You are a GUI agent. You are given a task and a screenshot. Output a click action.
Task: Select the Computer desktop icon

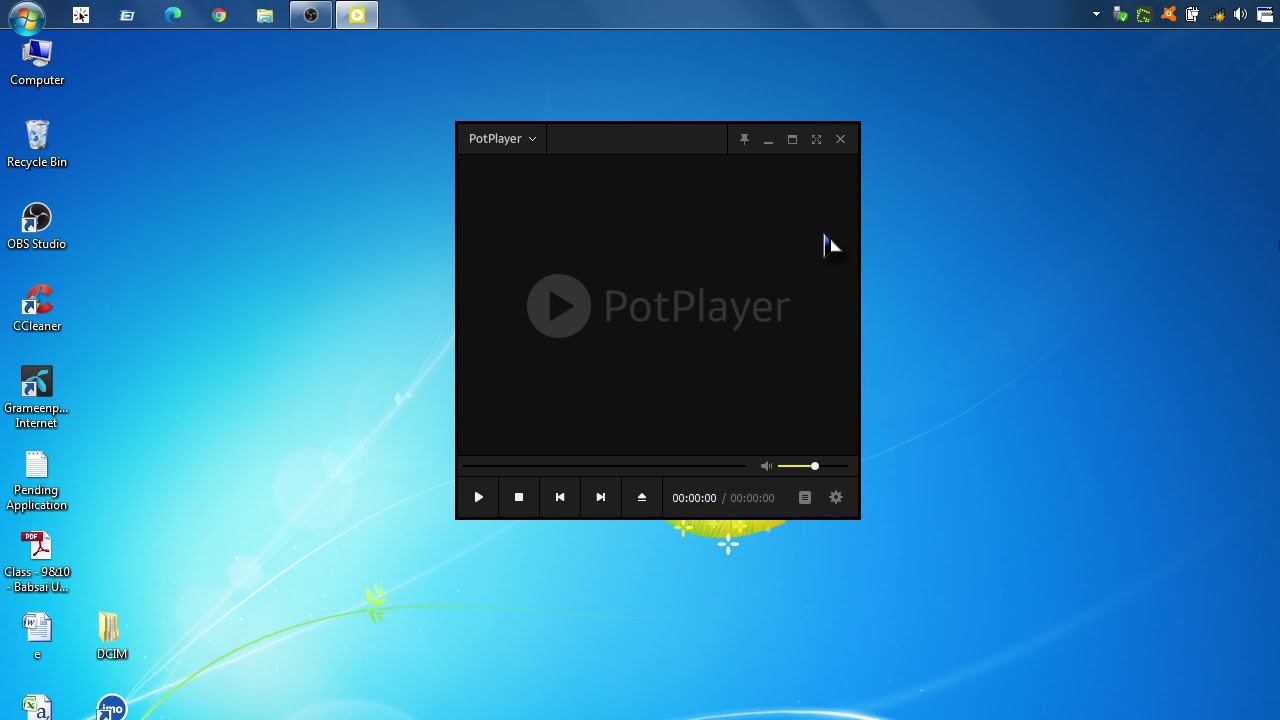tap(37, 62)
